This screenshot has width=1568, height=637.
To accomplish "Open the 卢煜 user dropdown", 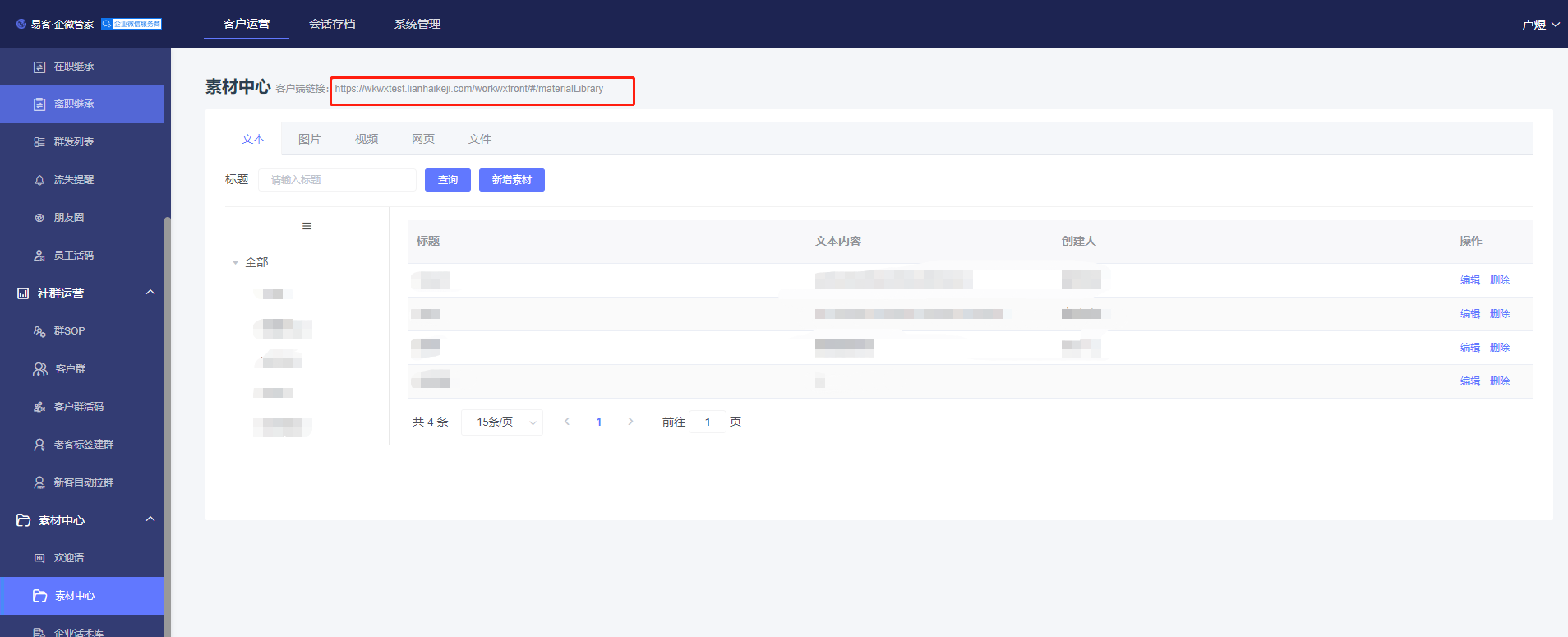I will click(1540, 25).
